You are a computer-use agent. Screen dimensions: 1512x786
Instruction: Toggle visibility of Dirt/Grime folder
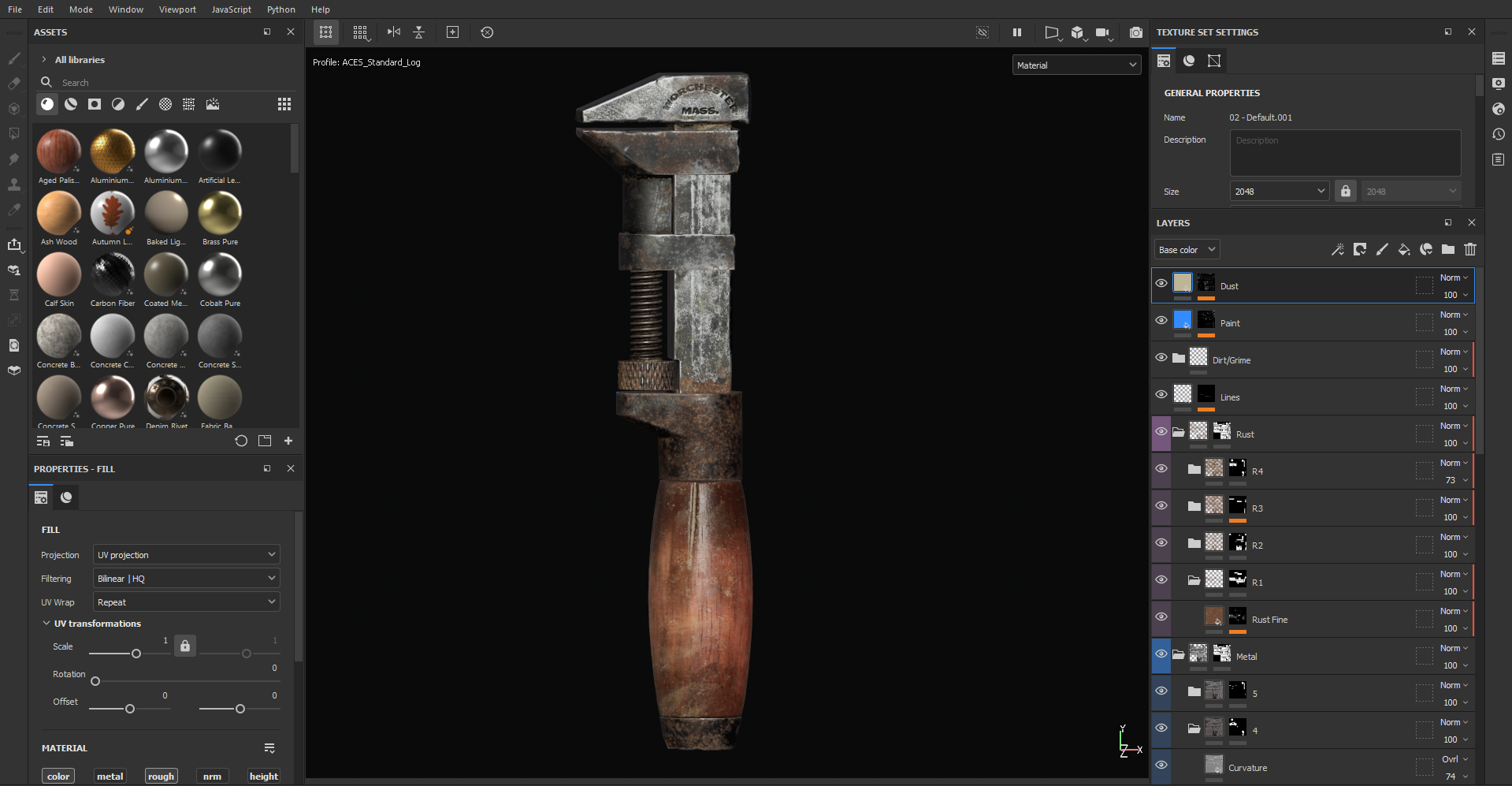(1161, 357)
